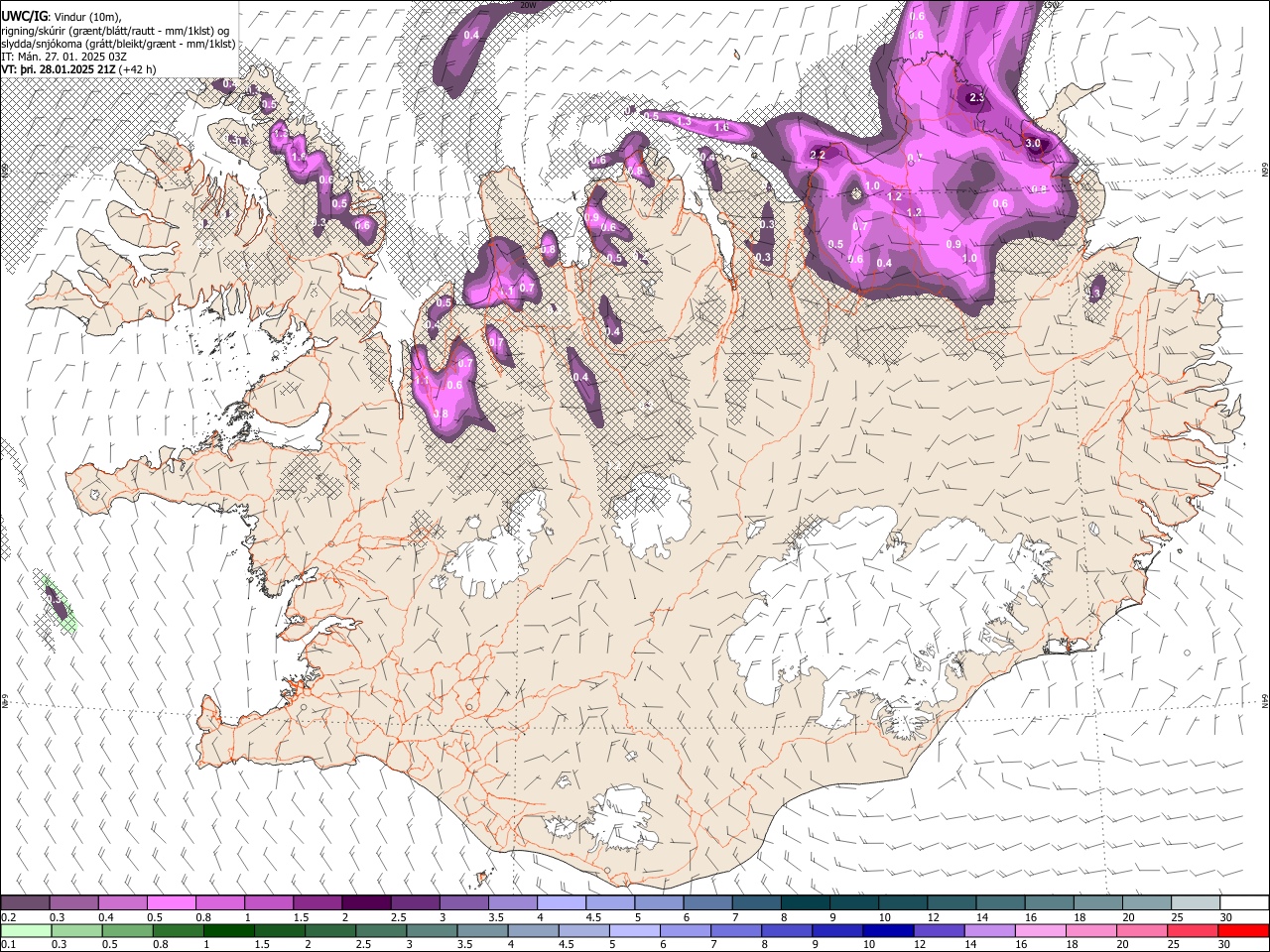Pick the 16 light pink swatch in rain scale
The image size is (1270, 952).
pyautogui.click(x=1040, y=930)
